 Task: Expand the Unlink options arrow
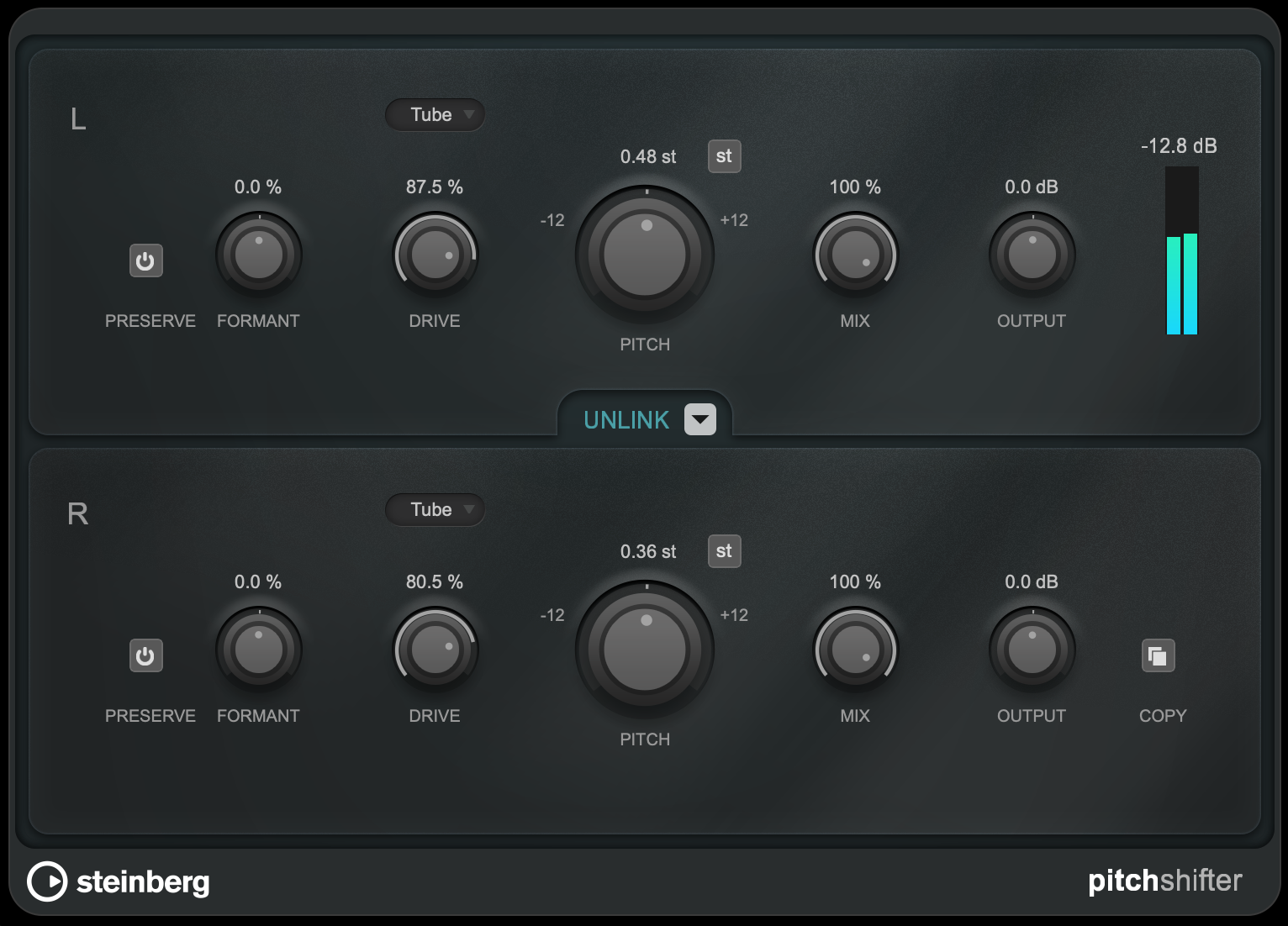click(699, 419)
